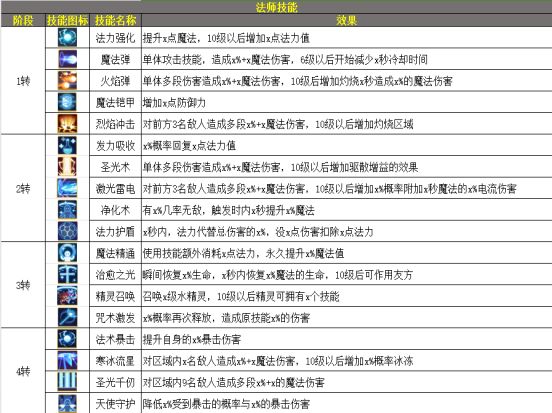The image size is (552, 413).
Task: Select the 法力护盾 hexagon shield icon
Action: (67, 231)
